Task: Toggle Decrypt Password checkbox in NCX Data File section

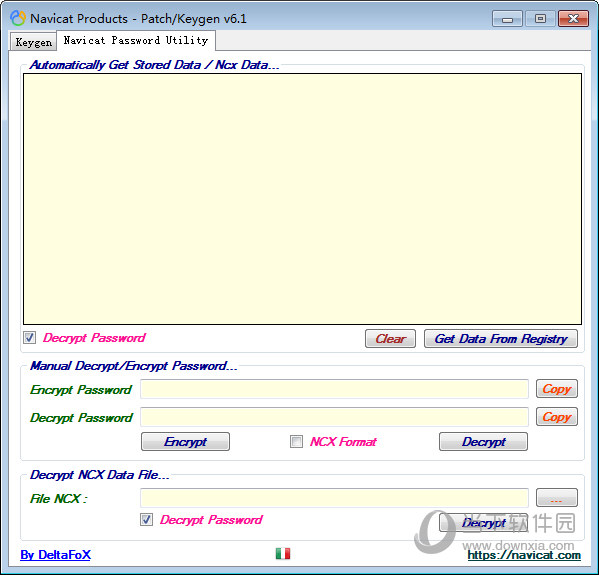Action: (146, 520)
